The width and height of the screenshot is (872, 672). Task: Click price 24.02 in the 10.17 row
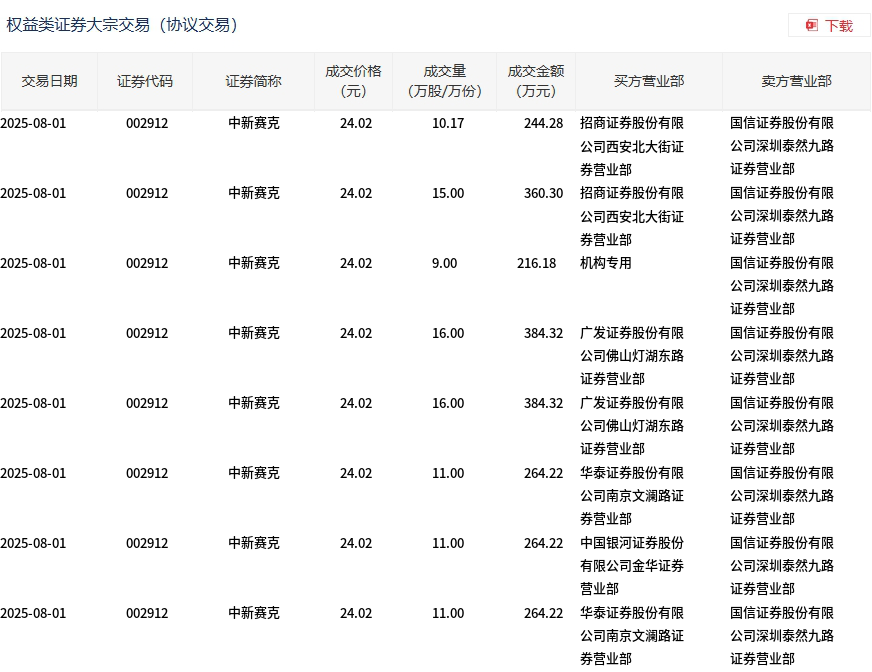356,123
